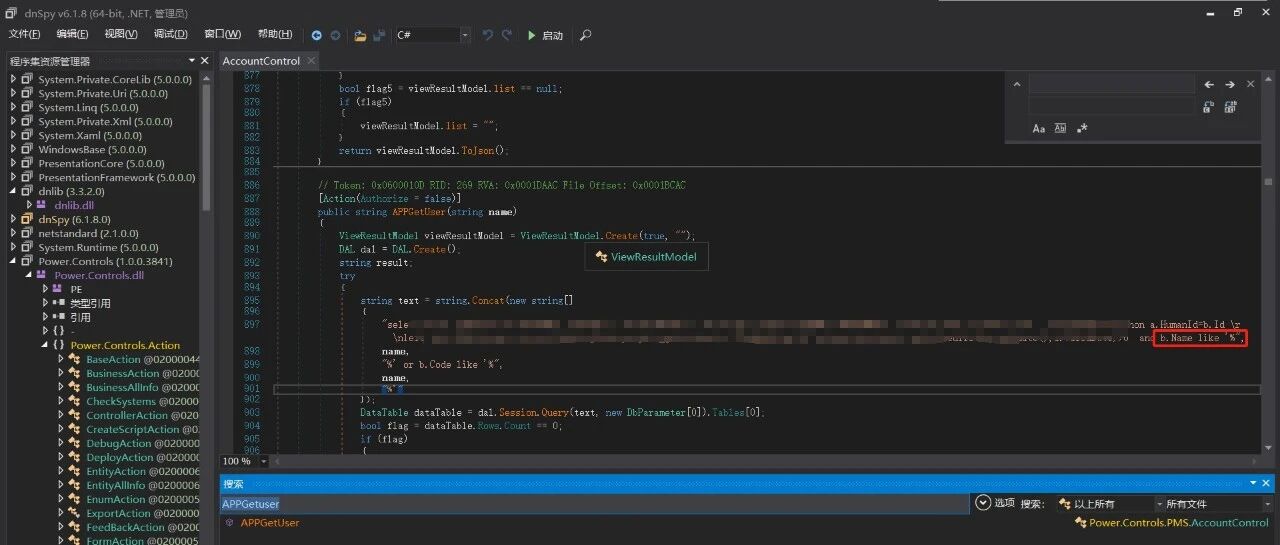Redo using the toolbar redo arrow
Screen dimensions: 1280x545
point(507,35)
